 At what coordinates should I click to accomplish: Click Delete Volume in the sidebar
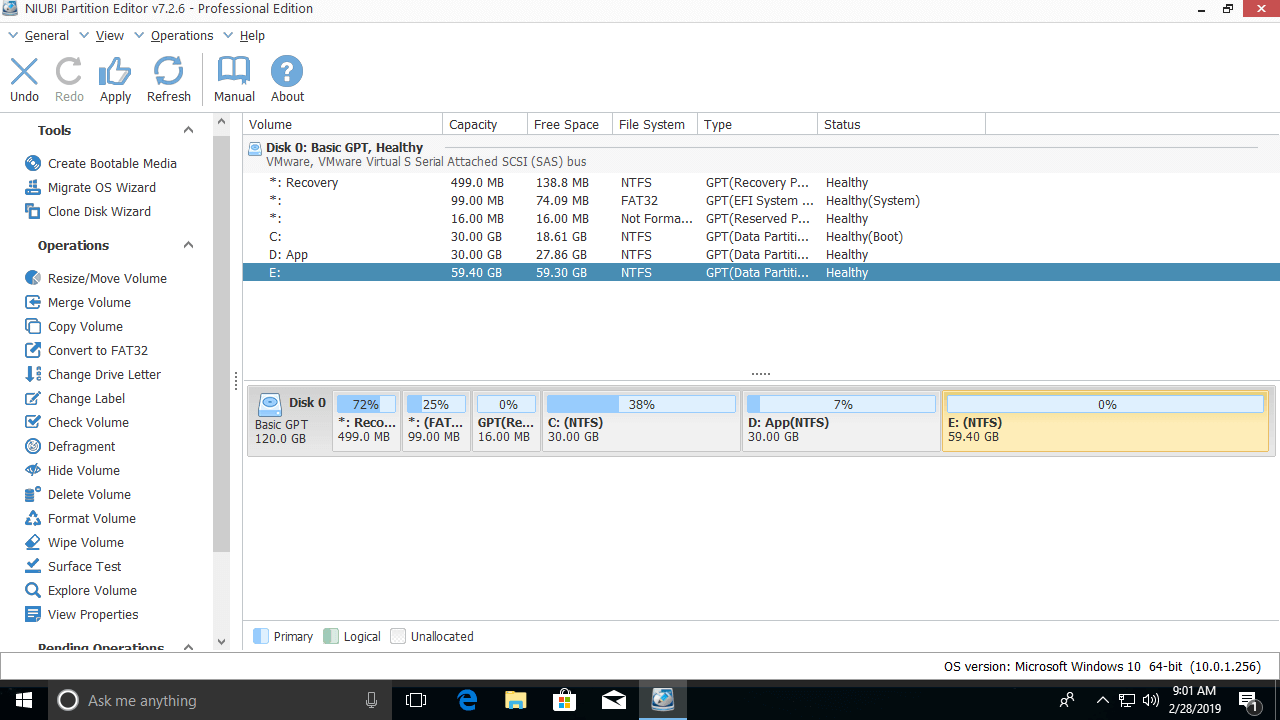tap(89, 494)
